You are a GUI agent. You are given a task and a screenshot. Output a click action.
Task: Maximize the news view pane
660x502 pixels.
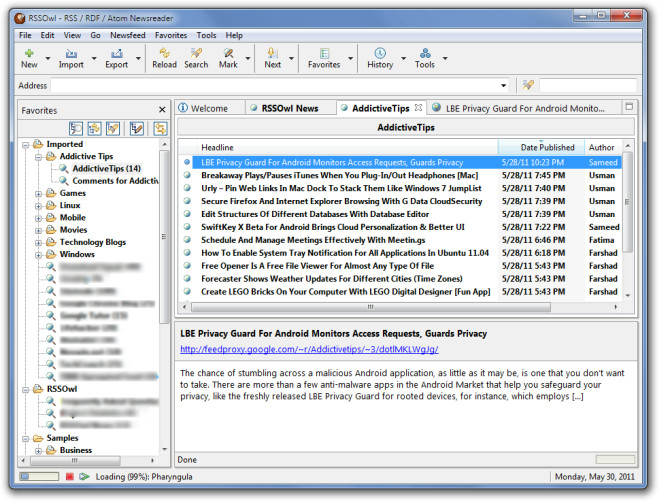point(629,106)
